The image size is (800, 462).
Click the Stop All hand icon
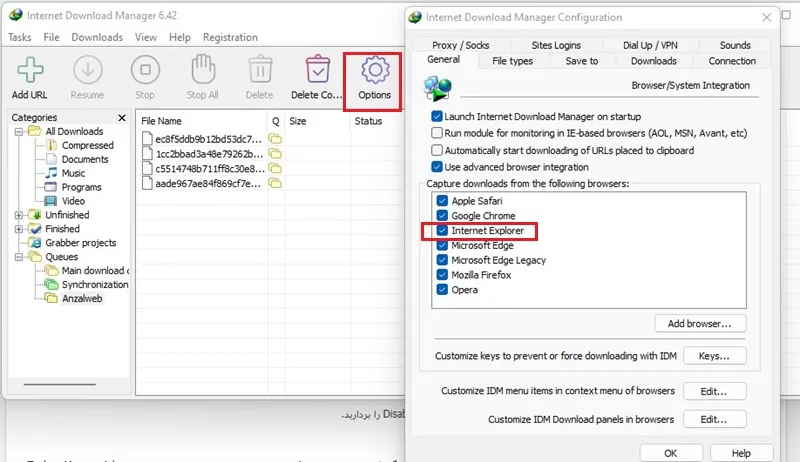coord(203,69)
